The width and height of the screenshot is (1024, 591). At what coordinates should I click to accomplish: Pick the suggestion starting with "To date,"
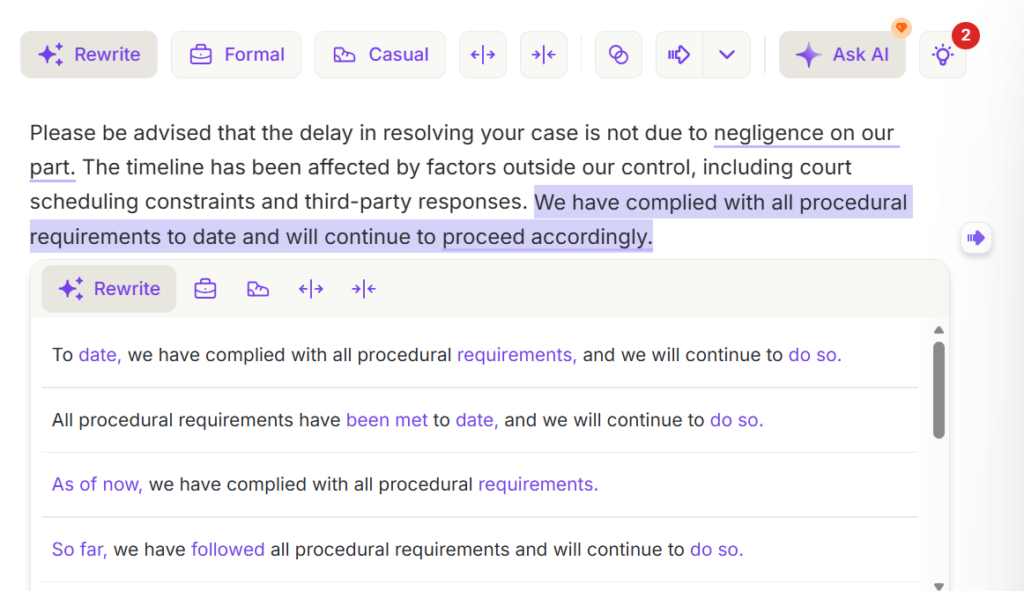(x=446, y=355)
